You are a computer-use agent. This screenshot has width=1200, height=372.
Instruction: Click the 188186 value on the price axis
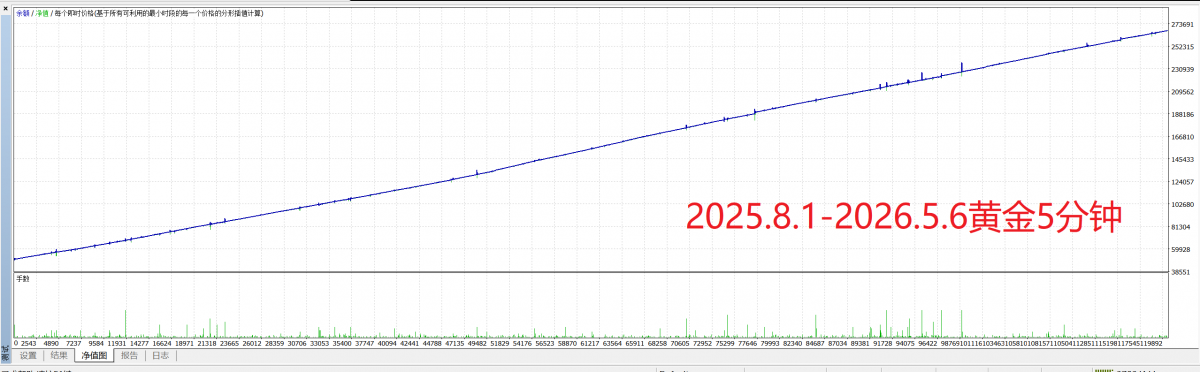click(1184, 115)
